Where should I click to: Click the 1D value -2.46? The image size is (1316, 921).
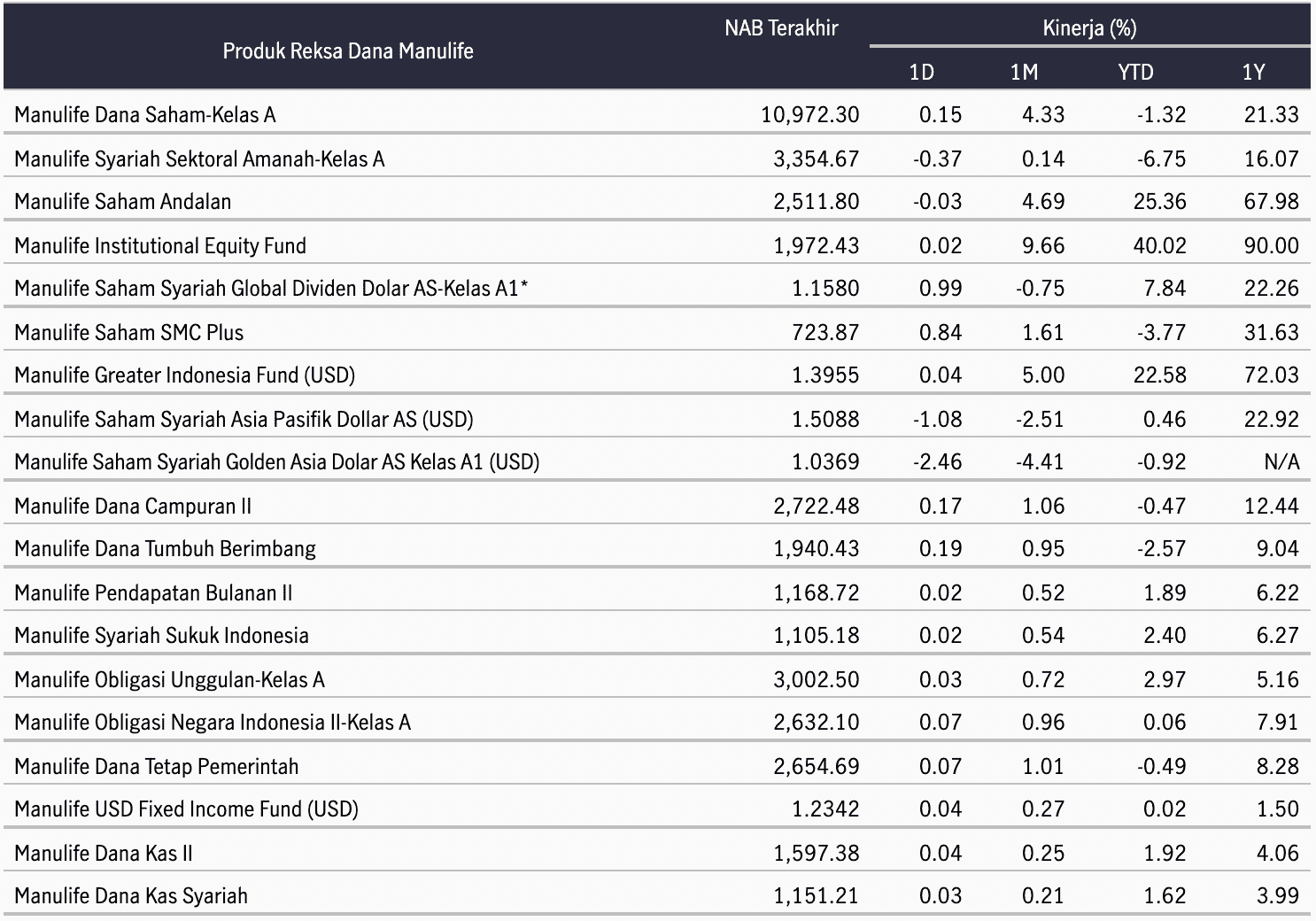click(938, 461)
